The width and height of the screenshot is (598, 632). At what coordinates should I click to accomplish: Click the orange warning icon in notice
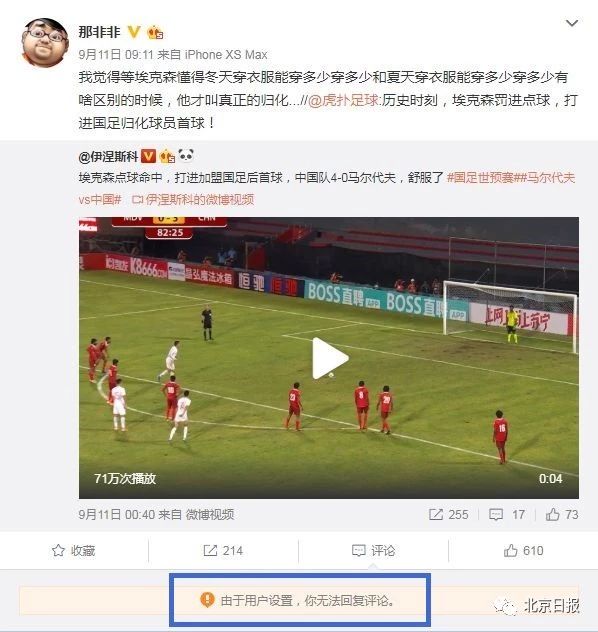(x=207, y=600)
